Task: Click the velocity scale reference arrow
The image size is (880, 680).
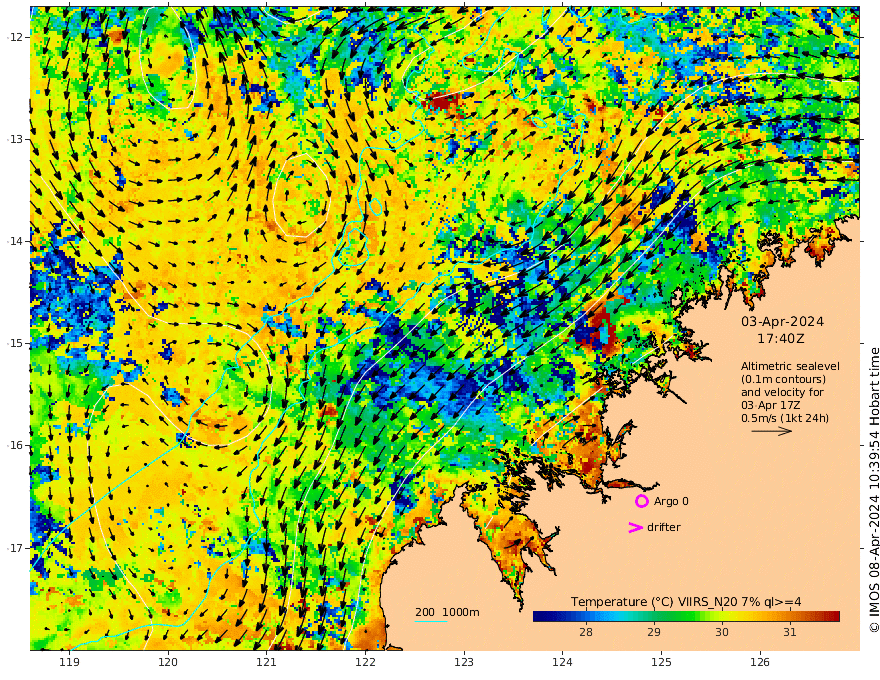Action: pos(772,431)
